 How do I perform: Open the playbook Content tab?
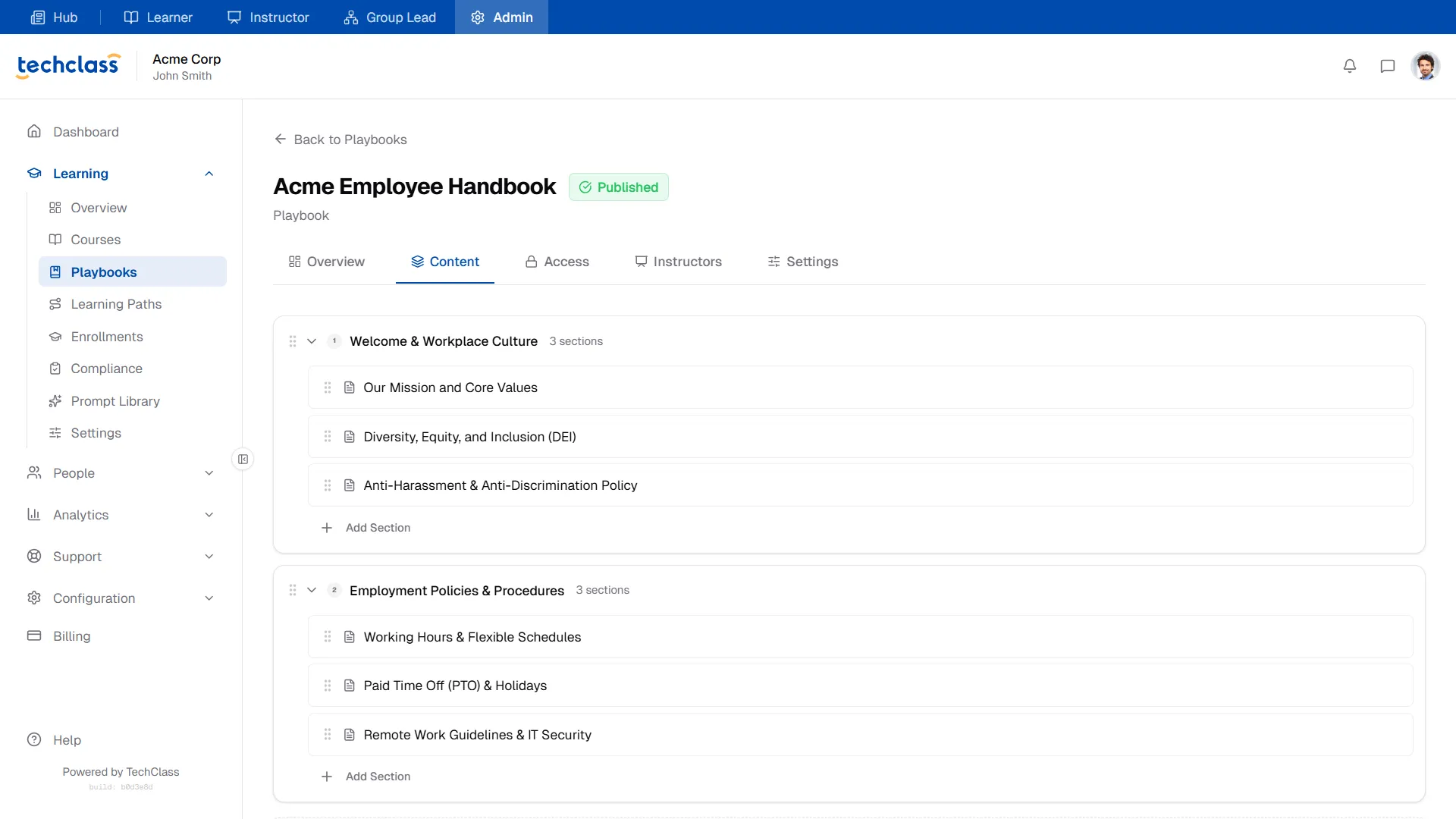pyautogui.click(x=445, y=262)
